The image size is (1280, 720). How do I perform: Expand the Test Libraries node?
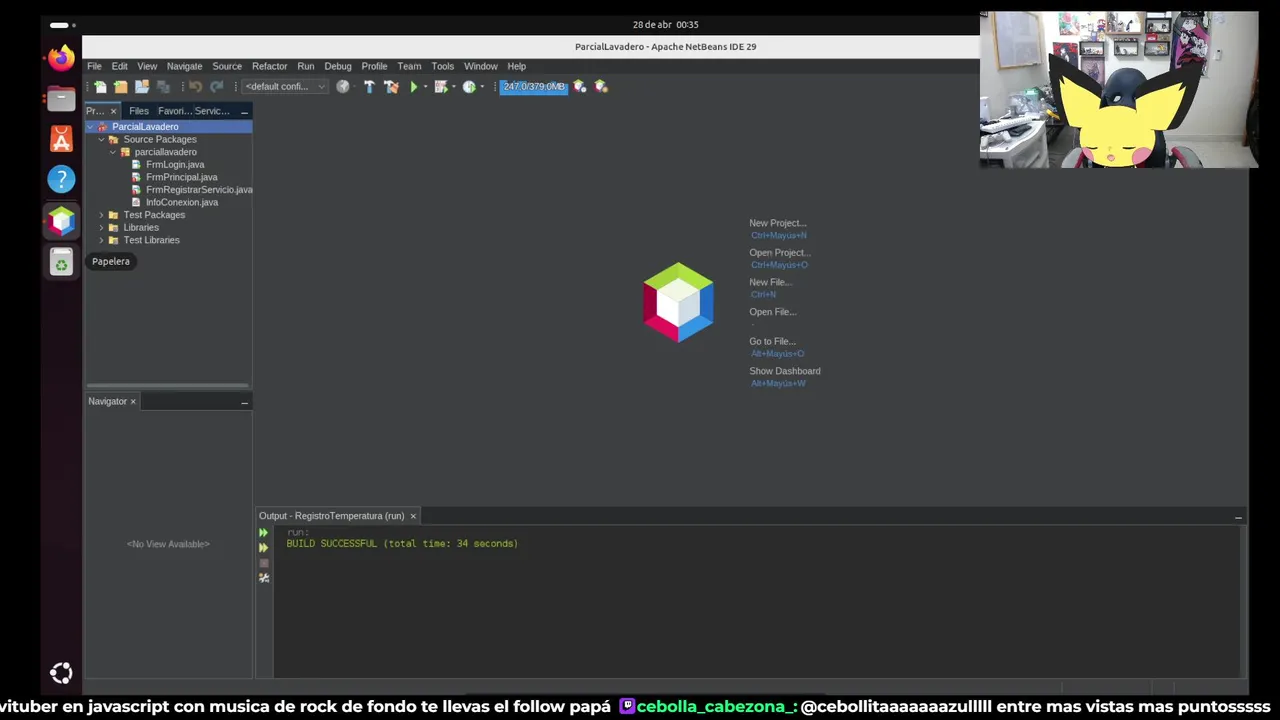tap(101, 241)
